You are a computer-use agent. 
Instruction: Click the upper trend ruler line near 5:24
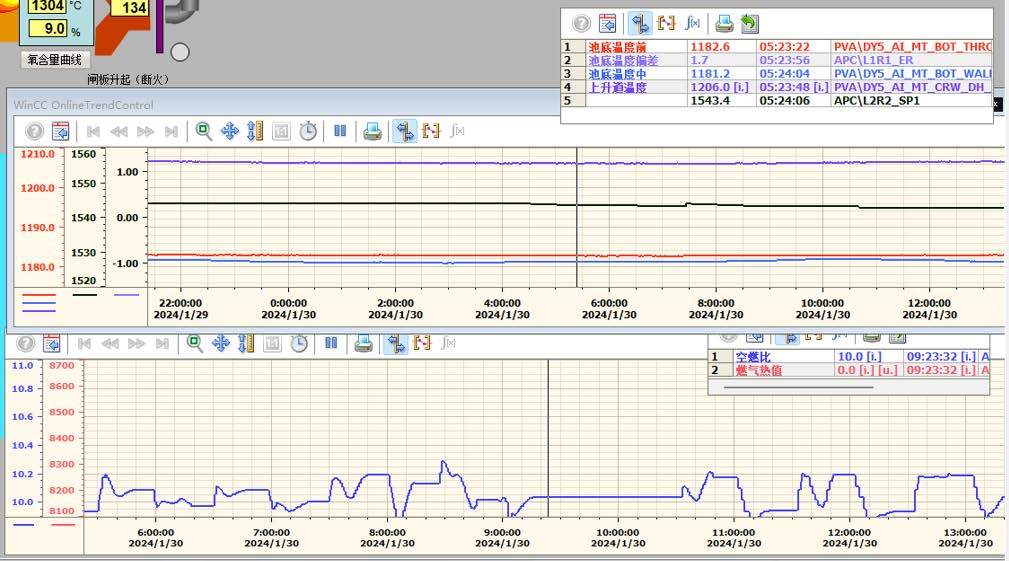pyautogui.click(x=577, y=217)
